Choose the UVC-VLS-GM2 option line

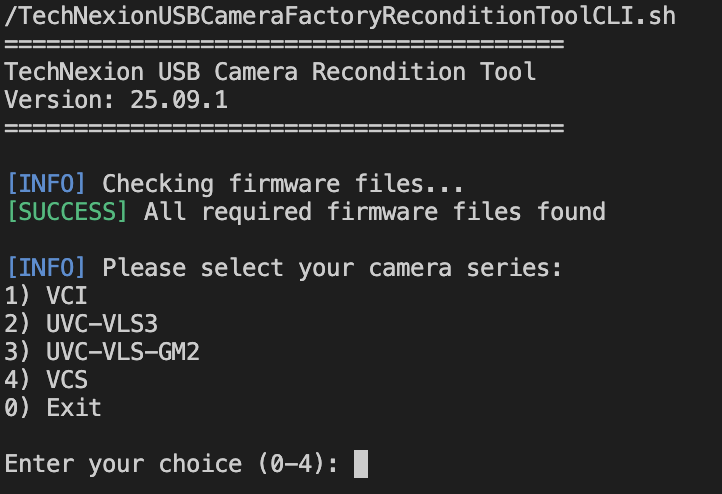click(x=102, y=352)
